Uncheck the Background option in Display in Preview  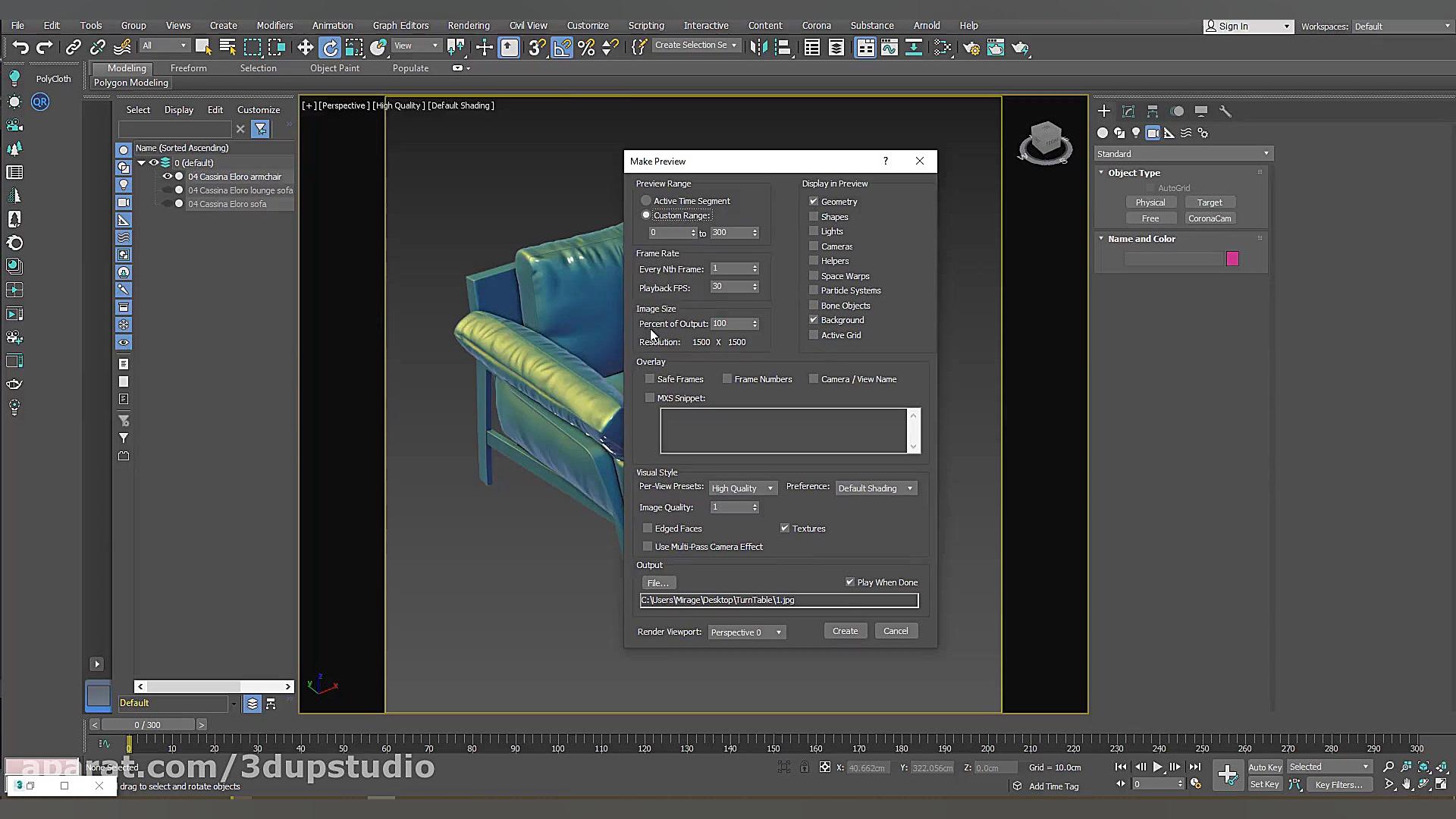813,319
